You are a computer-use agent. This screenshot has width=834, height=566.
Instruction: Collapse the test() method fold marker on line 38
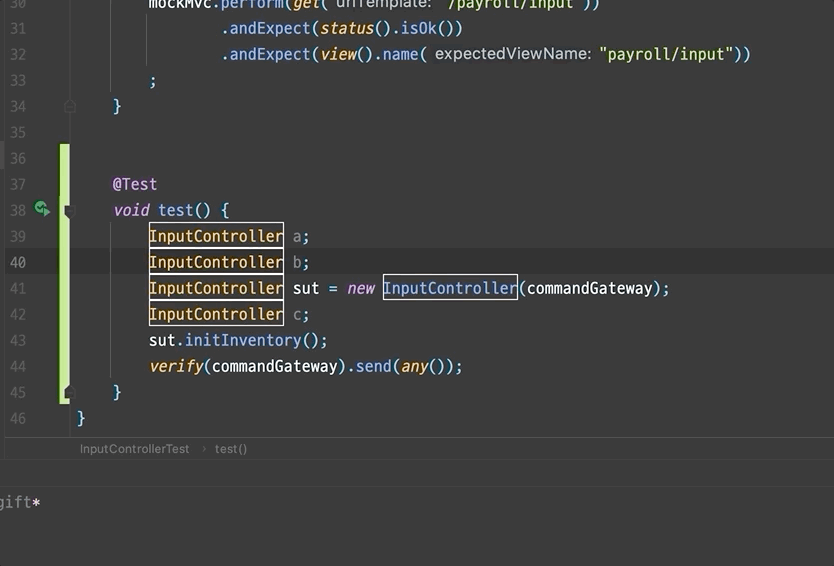[70, 211]
